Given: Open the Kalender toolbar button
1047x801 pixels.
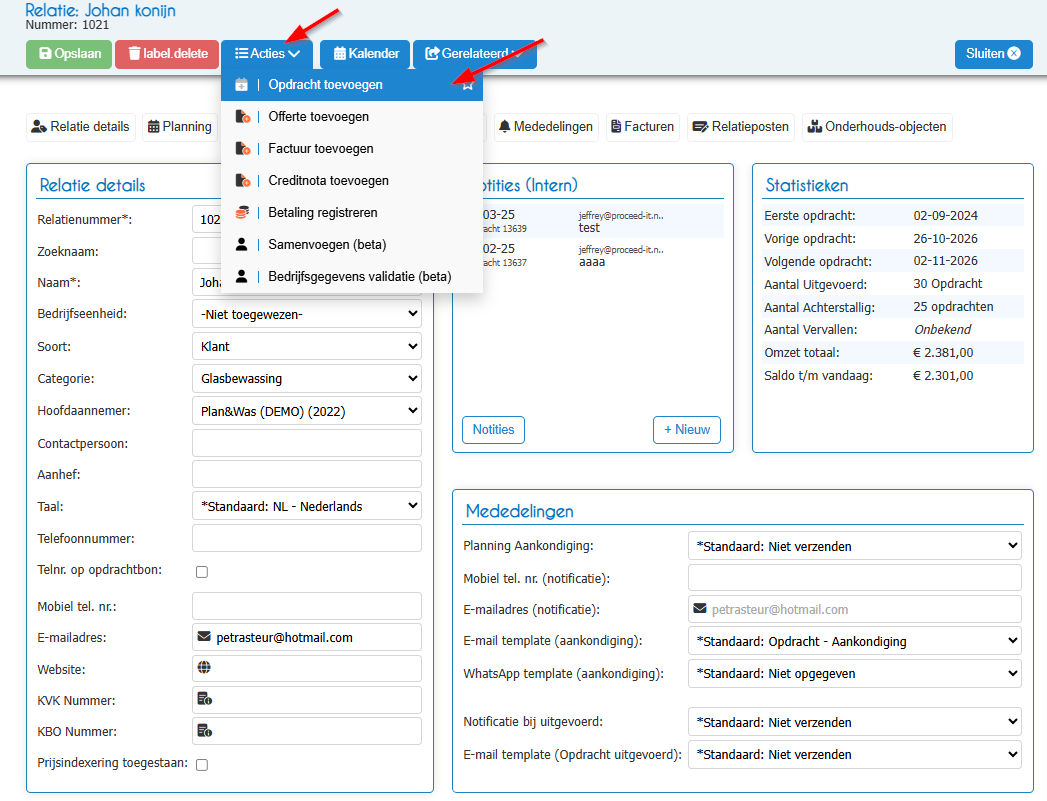Looking at the screenshot, I should 365,54.
